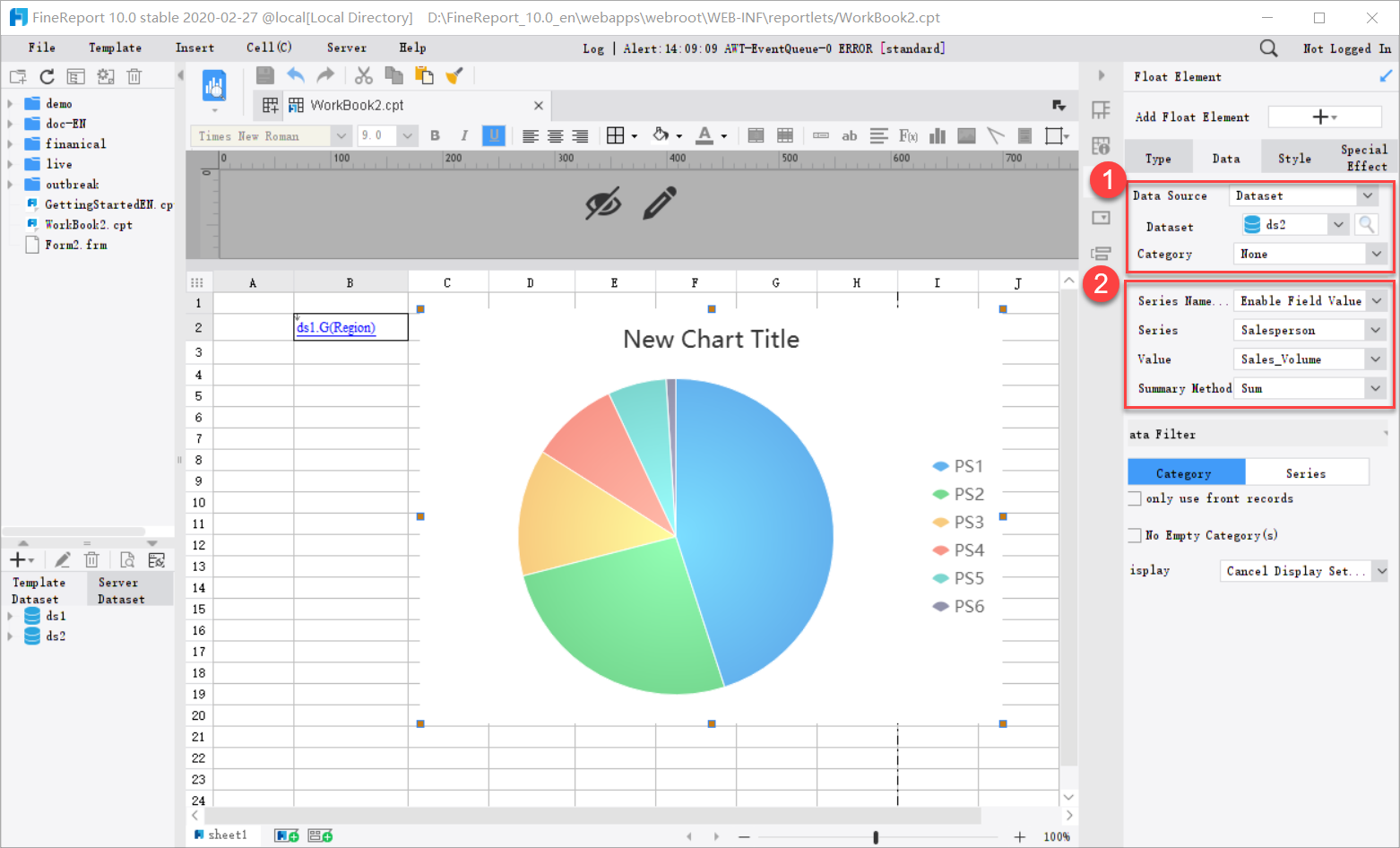The height and width of the screenshot is (848, 1400).
Task: Switch to the Data tab in Float Element
Action: (1225, 157)
